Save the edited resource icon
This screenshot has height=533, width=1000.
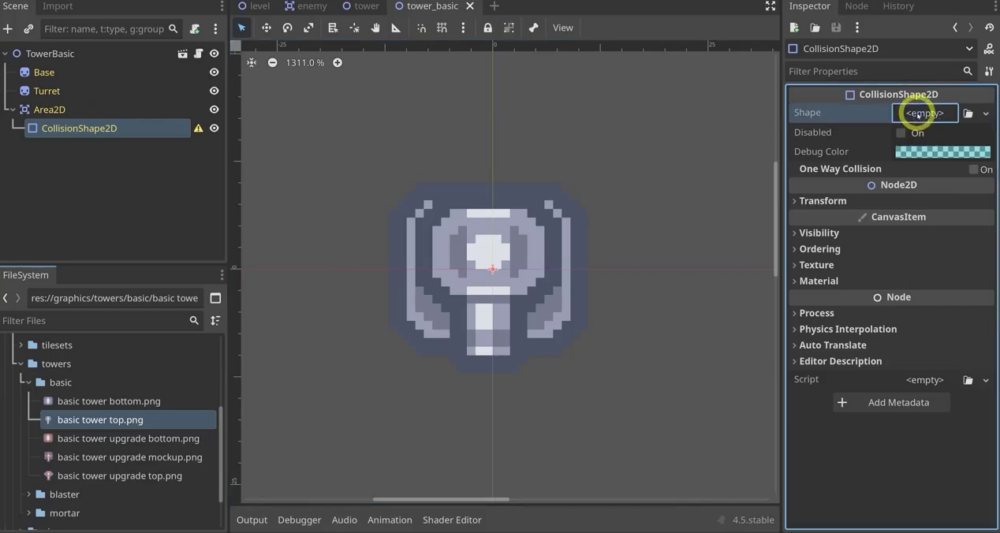pos(835,28)
